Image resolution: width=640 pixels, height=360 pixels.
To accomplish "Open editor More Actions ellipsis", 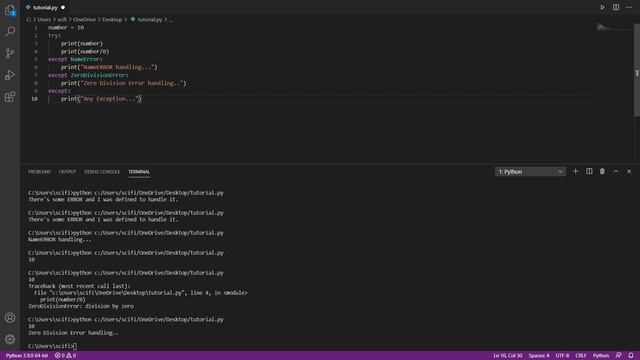I will tap(629, 7).
